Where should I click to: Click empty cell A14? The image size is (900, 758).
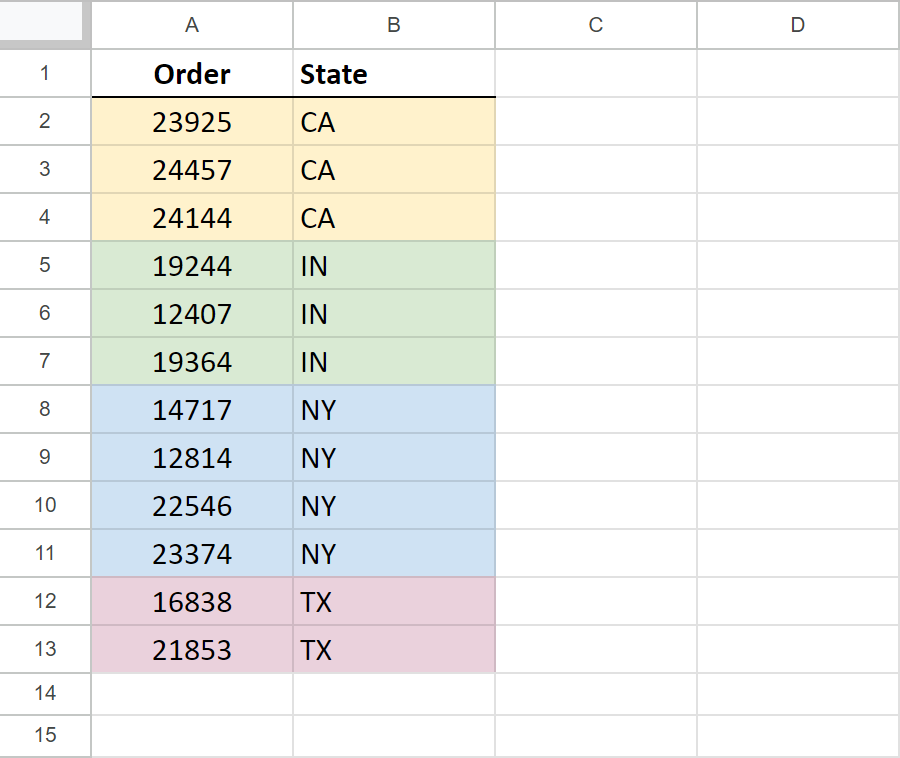pos(191,693)
